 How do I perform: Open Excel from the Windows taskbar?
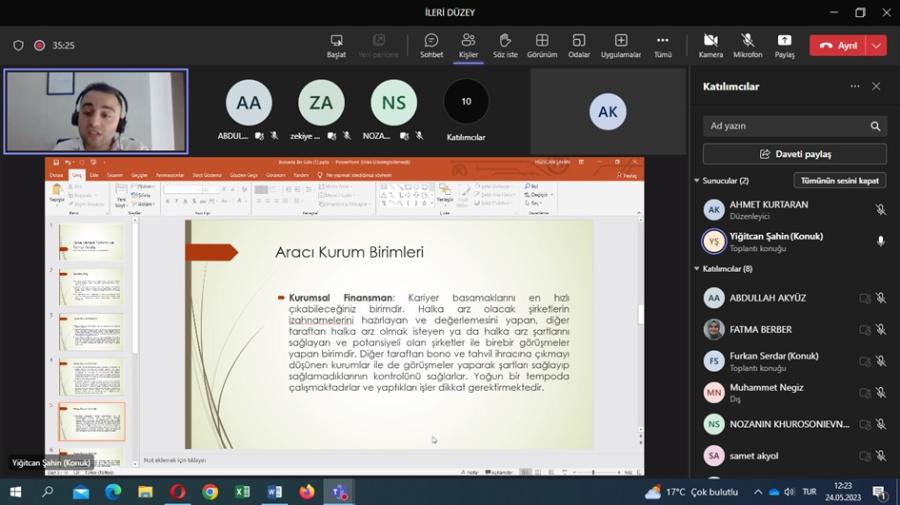coord(242,492)
